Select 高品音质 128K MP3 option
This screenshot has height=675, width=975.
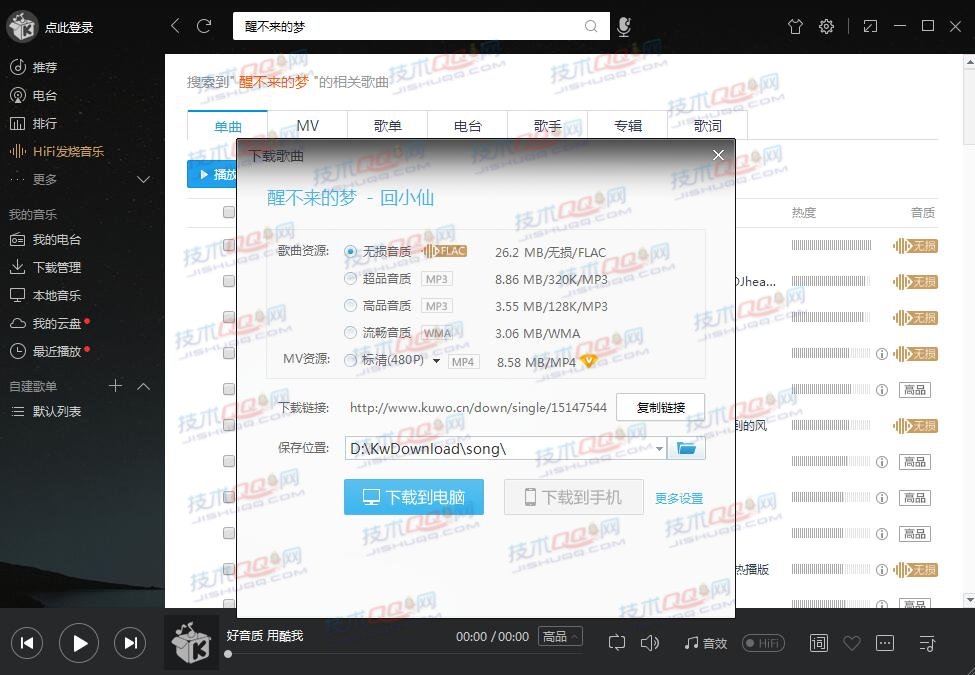pos(350,305)
